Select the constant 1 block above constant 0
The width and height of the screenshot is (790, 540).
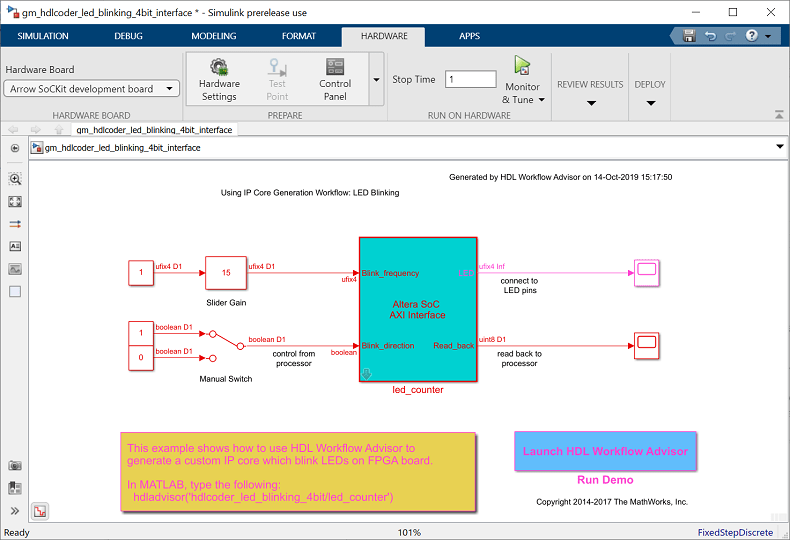tap(141, 333)
